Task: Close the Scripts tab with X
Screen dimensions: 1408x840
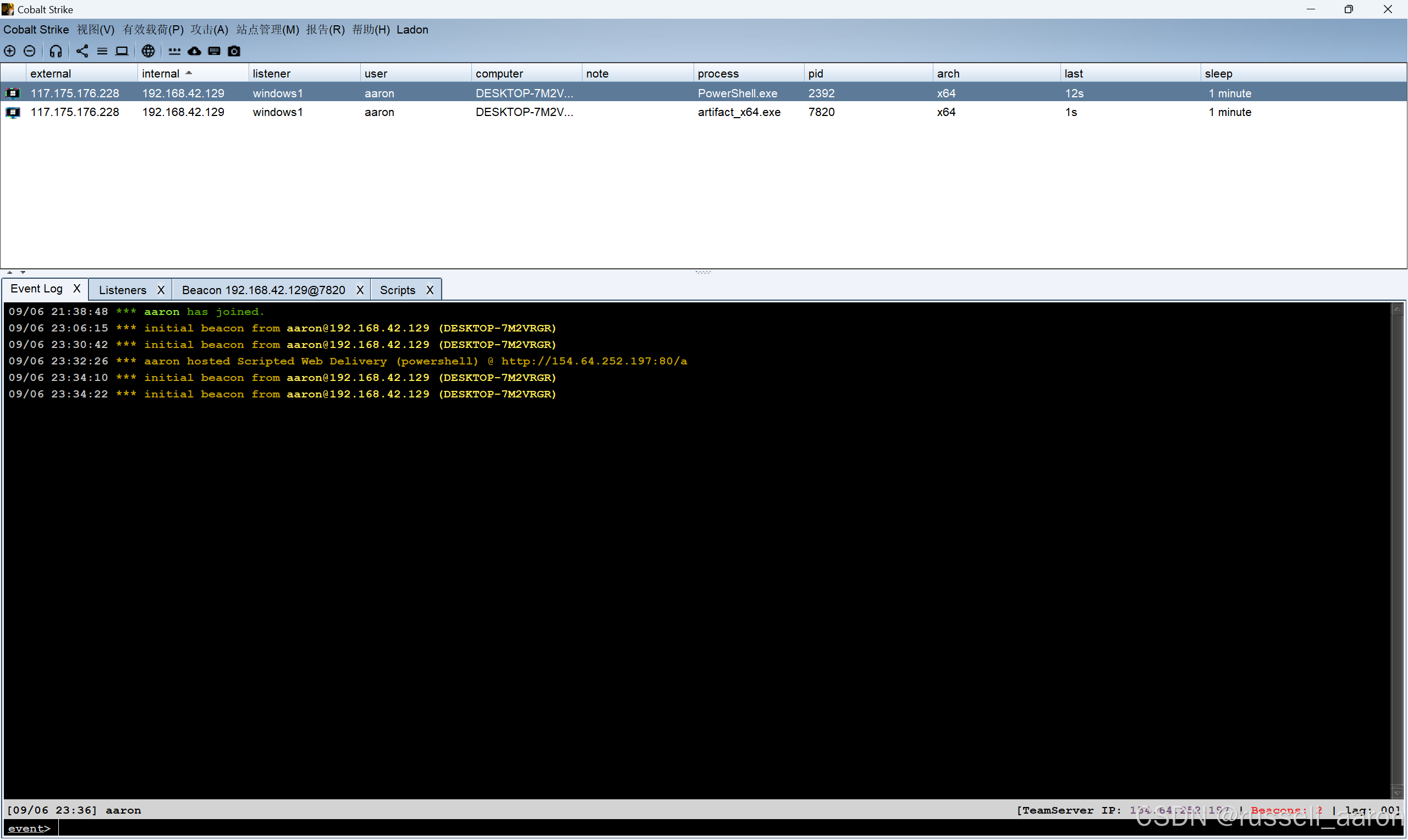Action: tap(430, 290)
